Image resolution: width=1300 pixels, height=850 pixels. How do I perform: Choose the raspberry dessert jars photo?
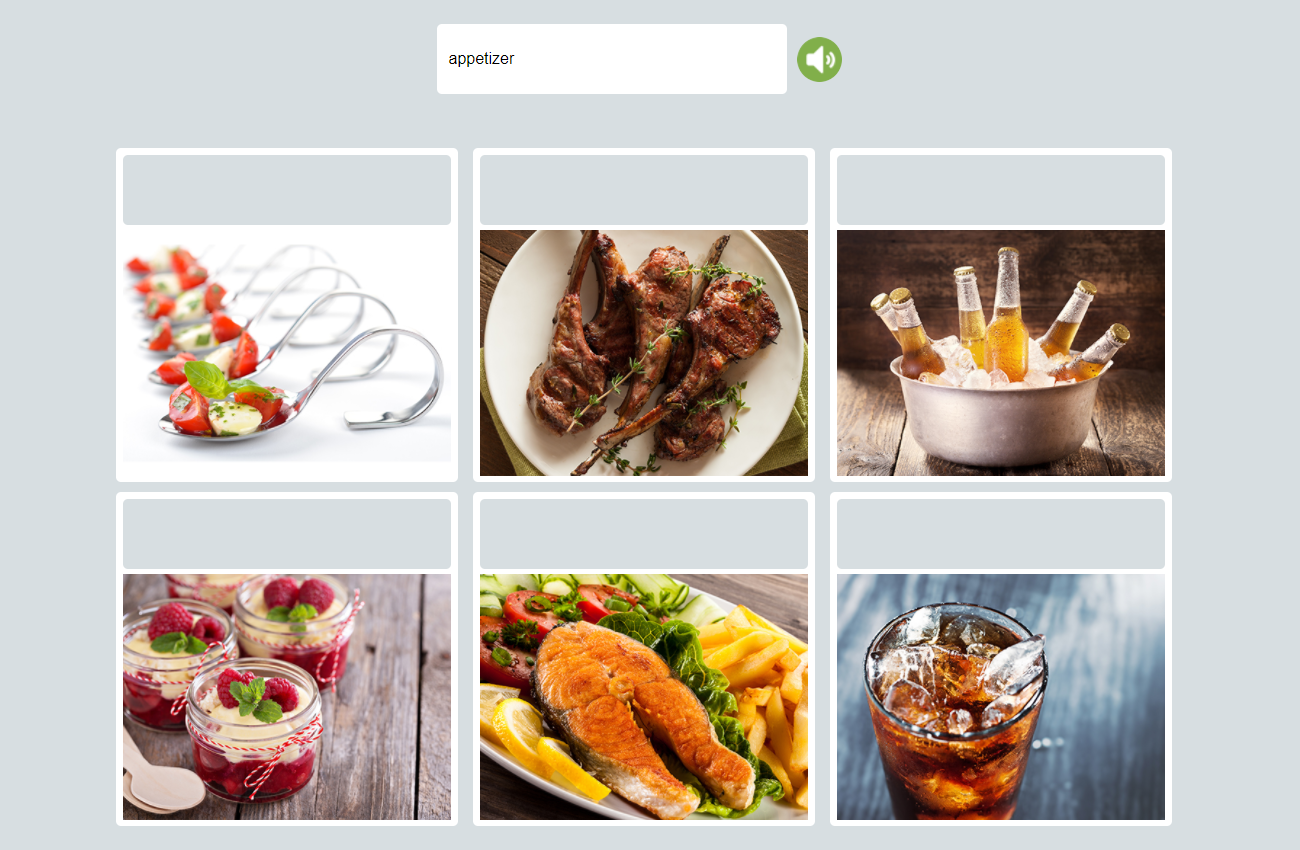pyautogui.click(x=287, y=697)
